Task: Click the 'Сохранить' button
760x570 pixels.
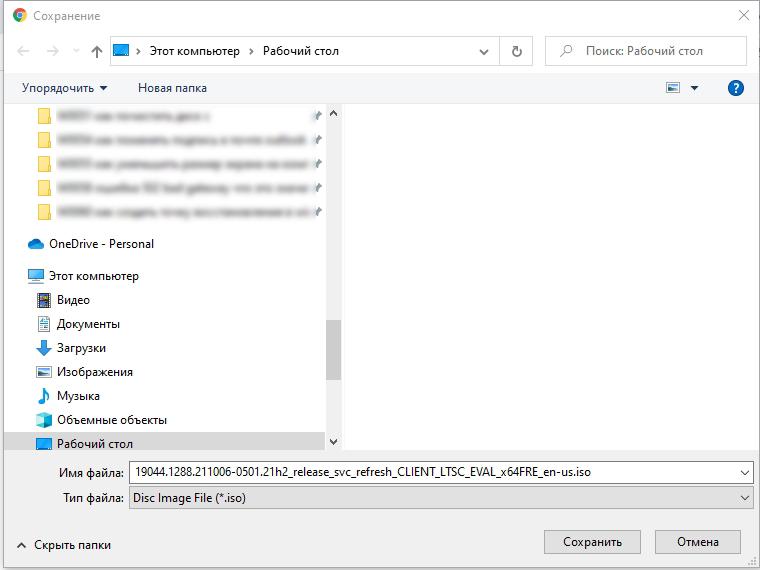Action: coord(592,542)
